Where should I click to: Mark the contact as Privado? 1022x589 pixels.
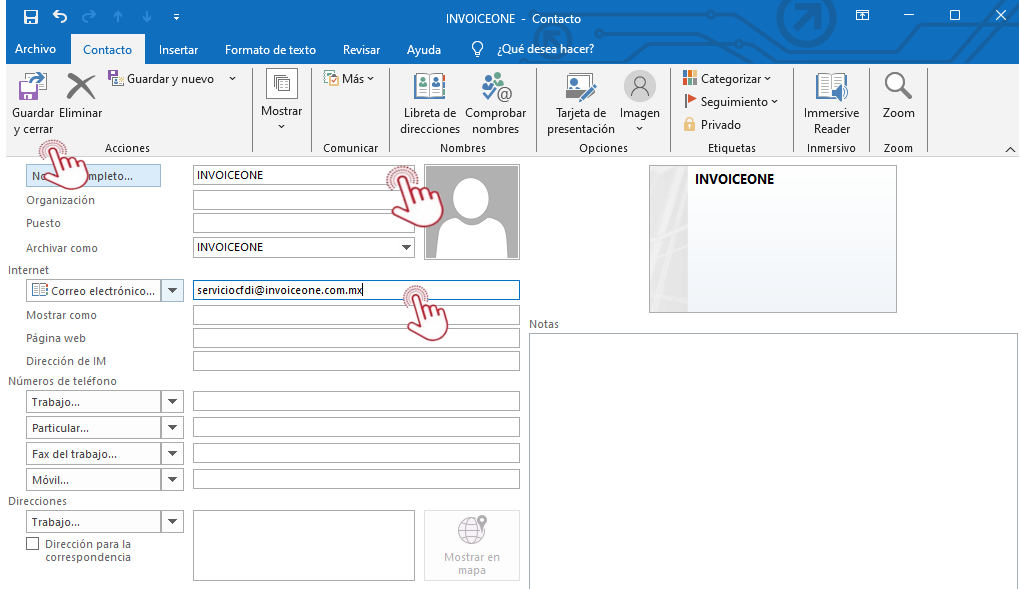coord(712,125)
